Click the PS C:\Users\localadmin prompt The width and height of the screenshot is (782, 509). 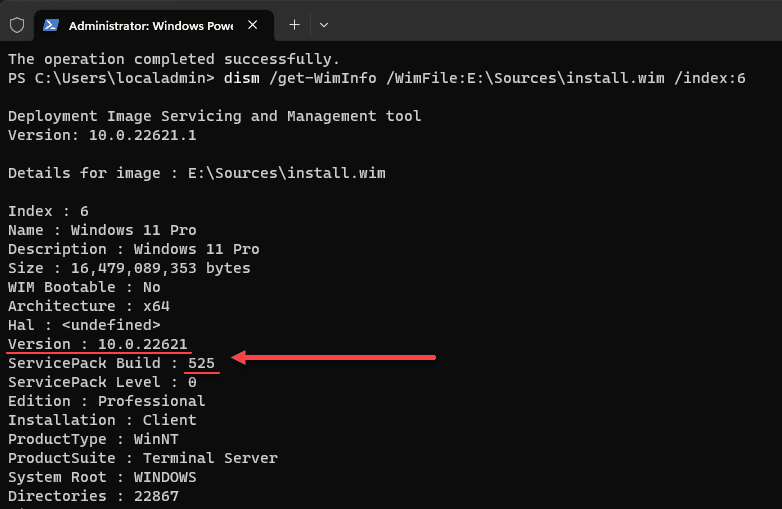coord(110,78)
